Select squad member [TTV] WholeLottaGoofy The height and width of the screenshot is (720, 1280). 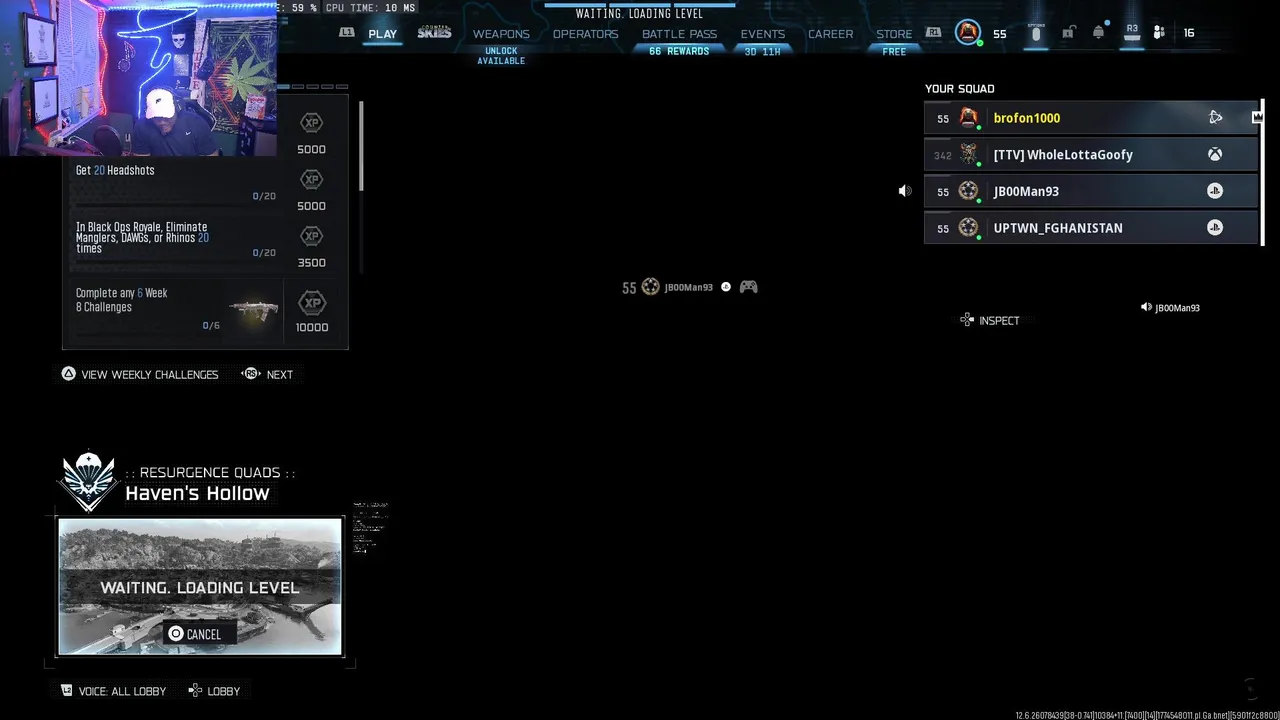(1090, 155)
